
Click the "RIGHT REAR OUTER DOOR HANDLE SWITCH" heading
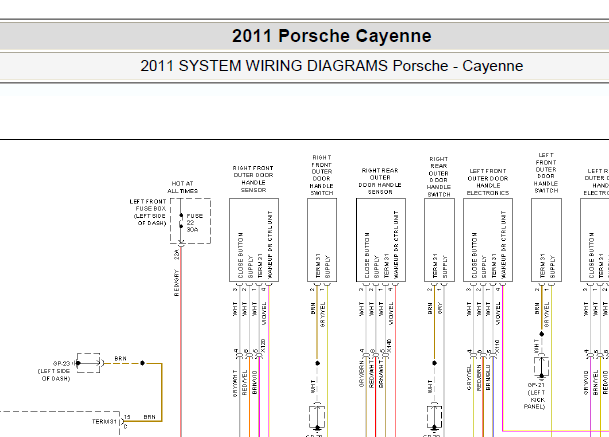(439, 177)
